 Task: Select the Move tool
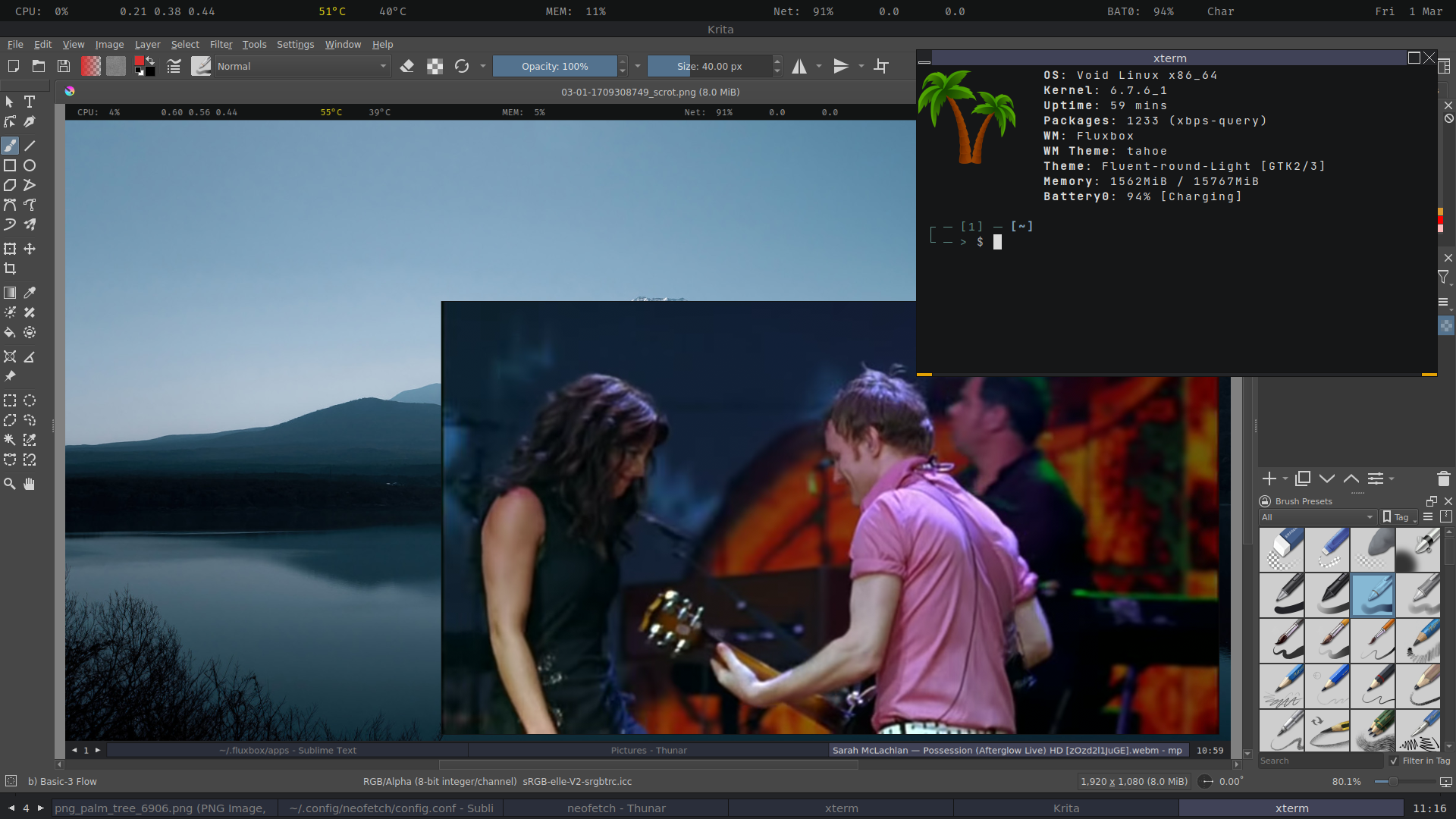click(x=30, y=249)
